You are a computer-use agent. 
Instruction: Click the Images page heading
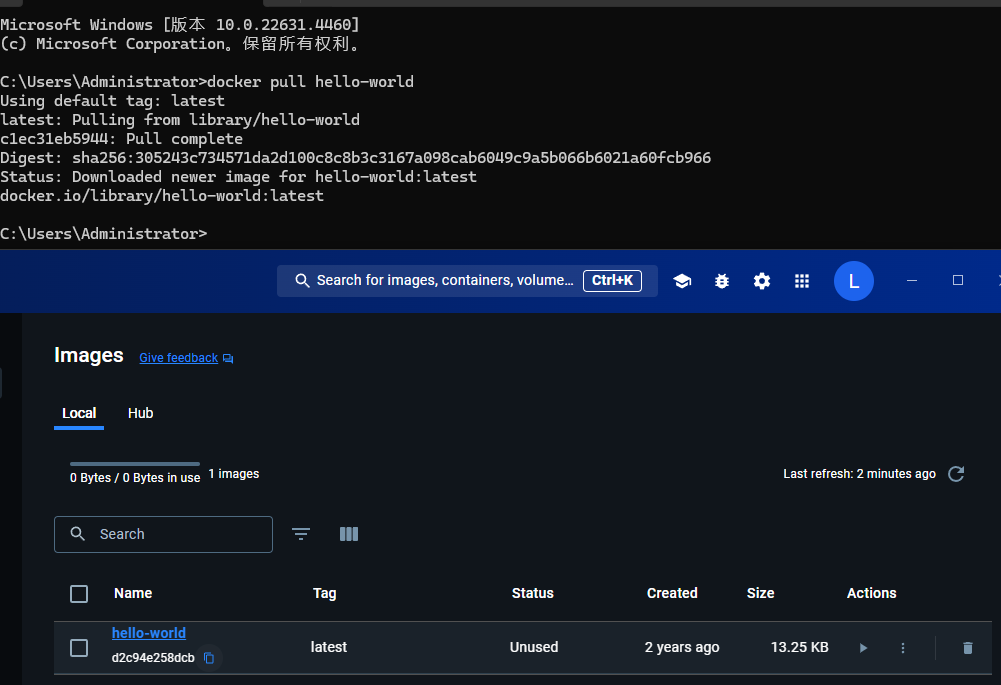[x=89, y=355]
